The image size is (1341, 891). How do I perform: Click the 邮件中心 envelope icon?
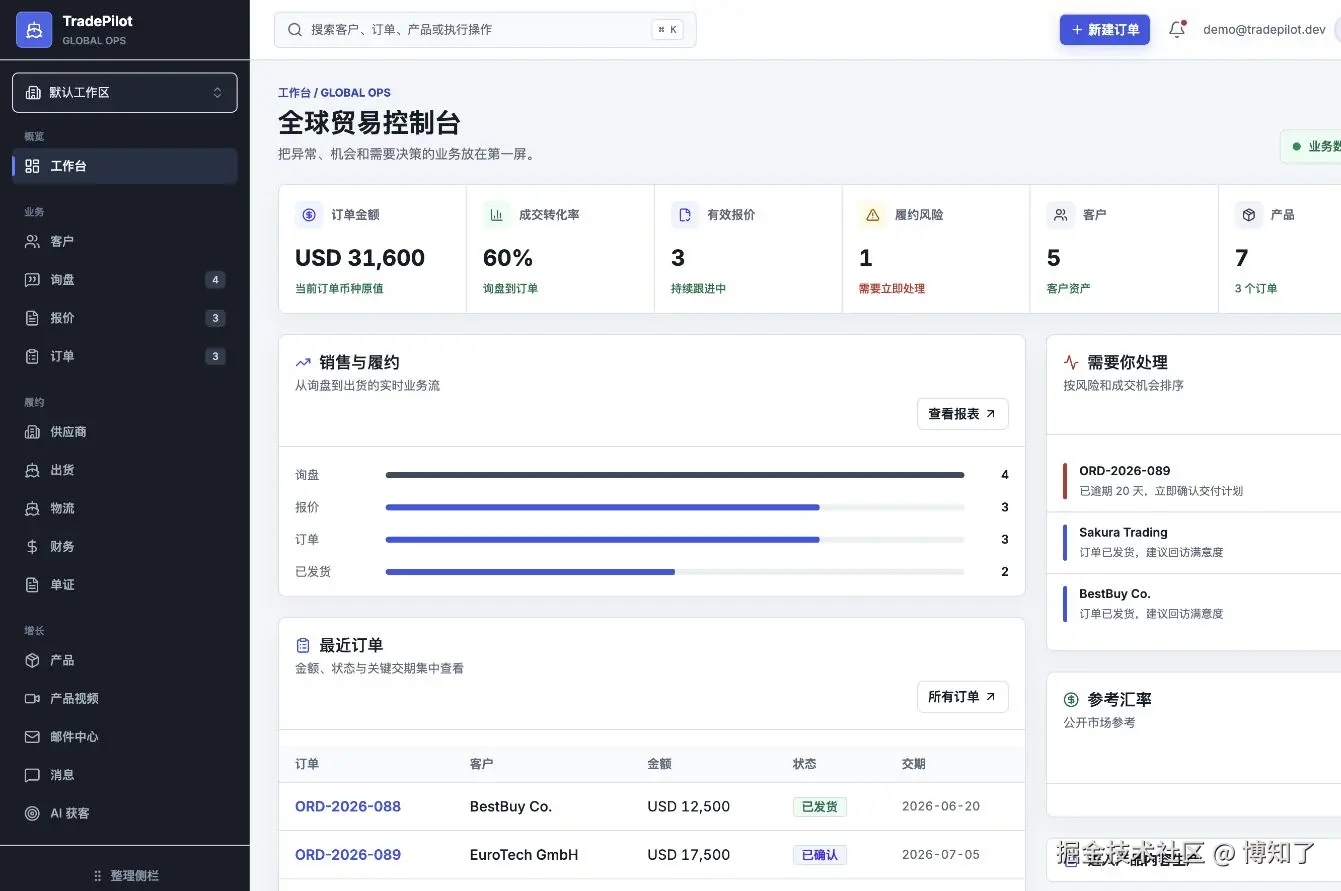32,736
